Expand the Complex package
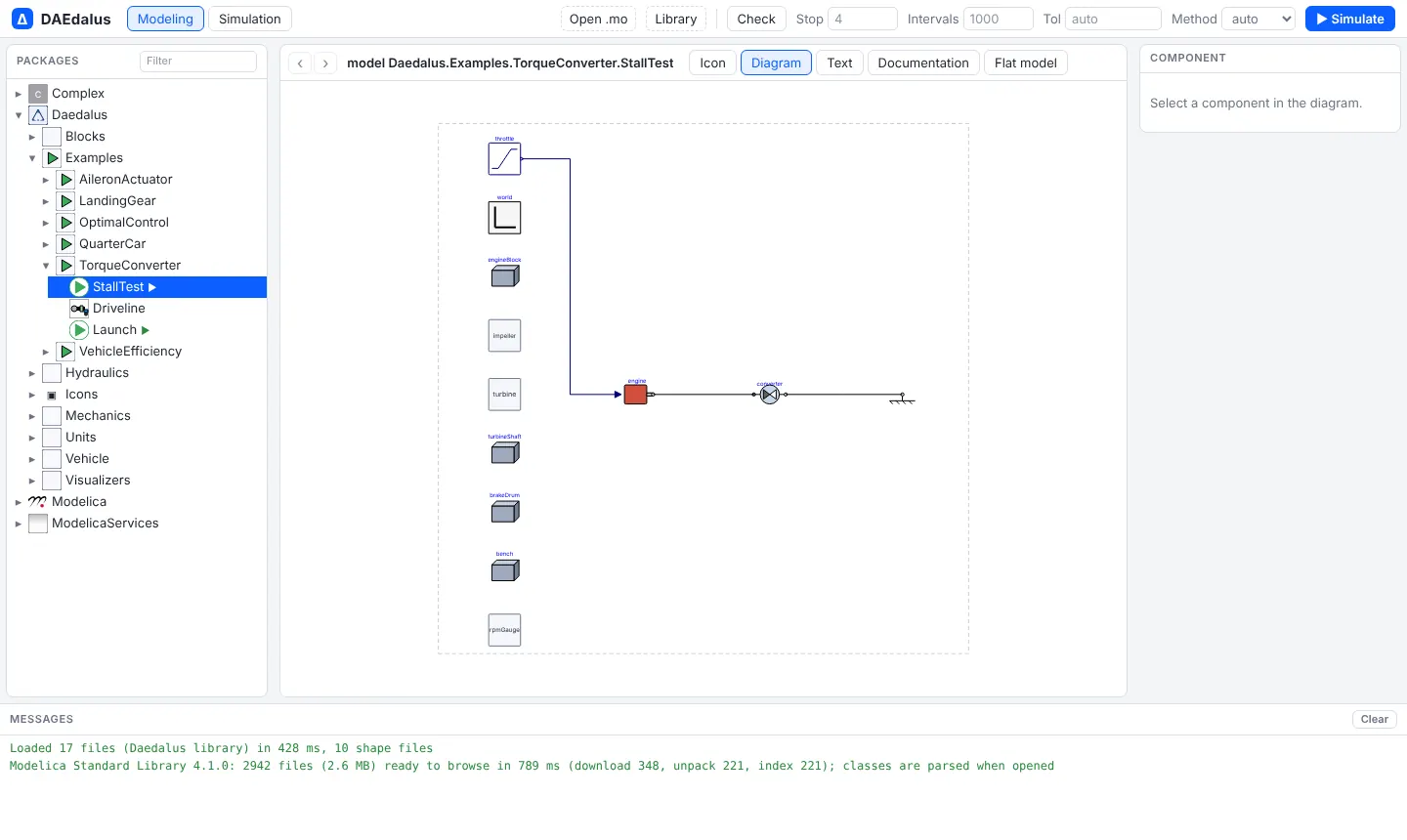Screen dimensions: 1407x840 click(x=18, y=94)
